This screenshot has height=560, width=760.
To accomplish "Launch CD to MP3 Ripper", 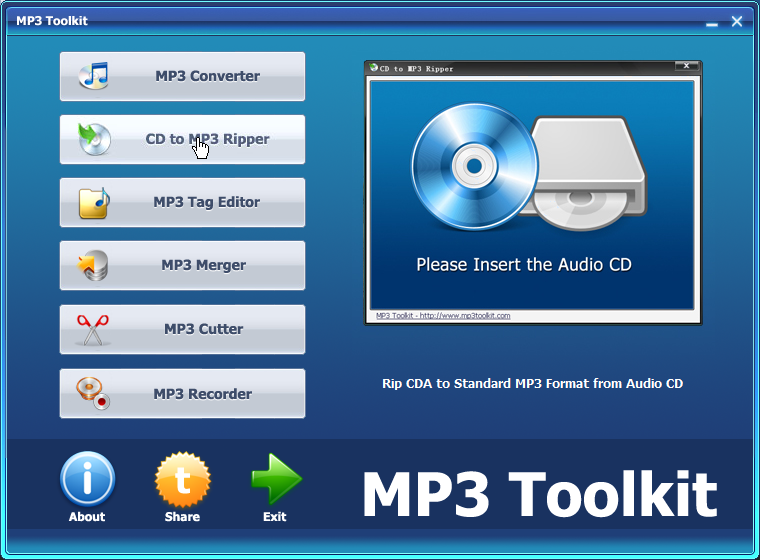I will (182, 140).
